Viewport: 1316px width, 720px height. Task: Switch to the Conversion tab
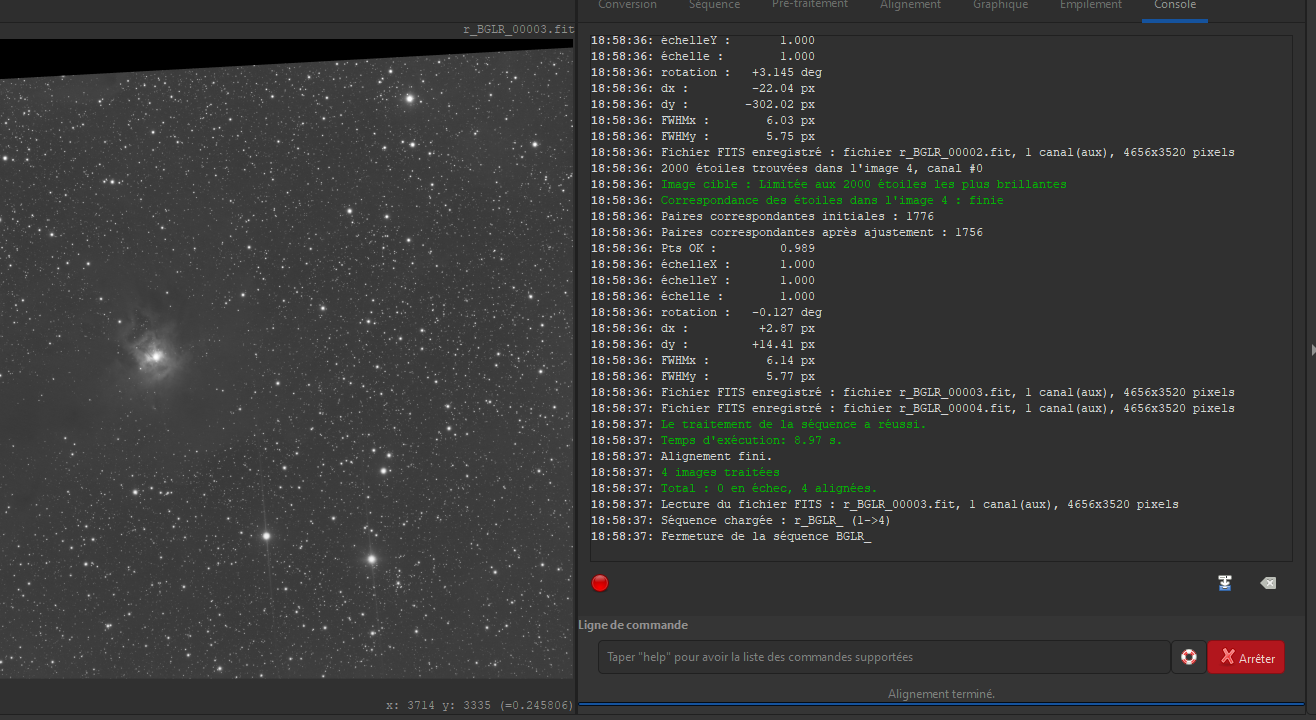point(627,5)
